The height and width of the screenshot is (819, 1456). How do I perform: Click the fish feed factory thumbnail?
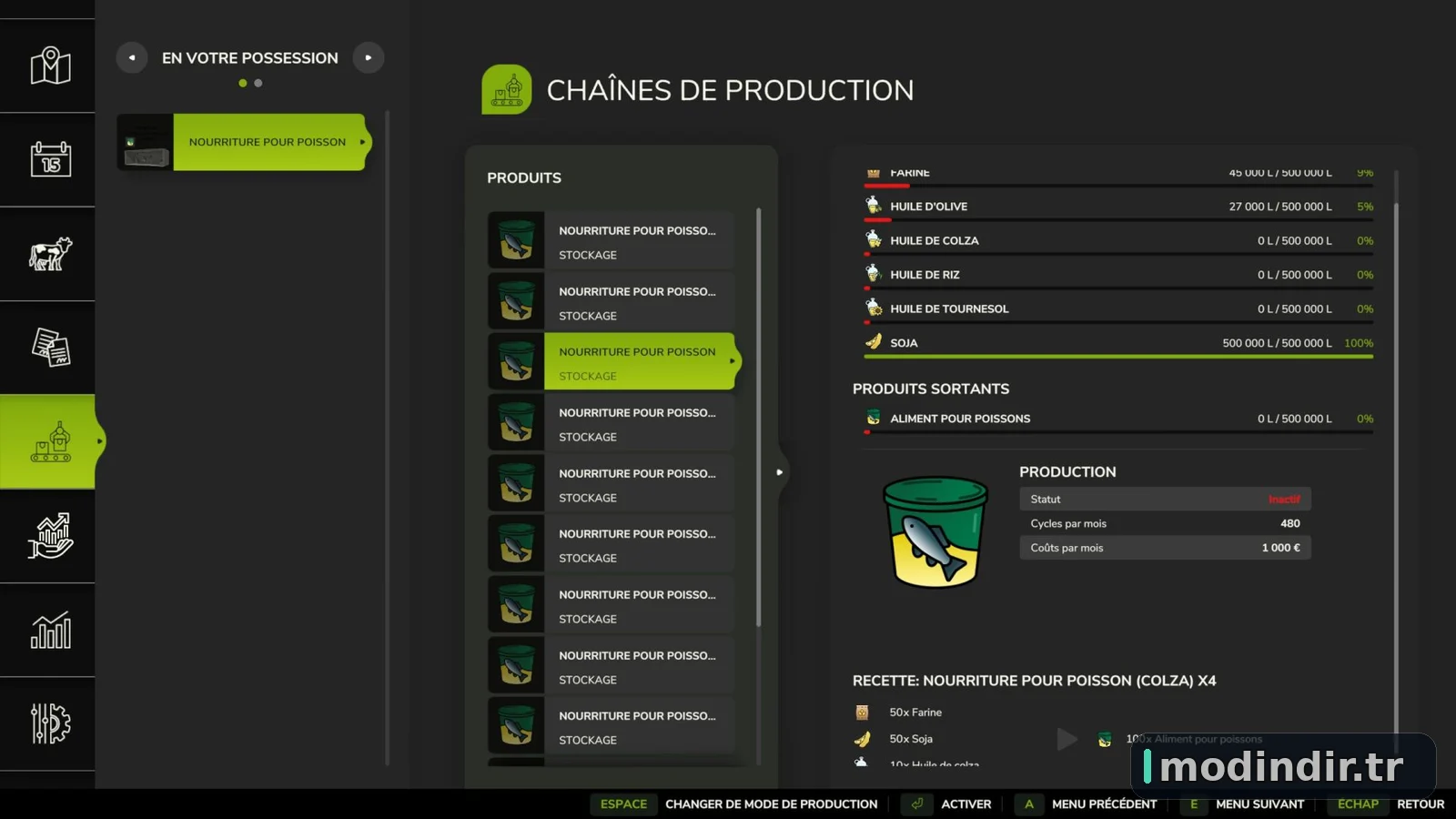click(x=145, y=142)
